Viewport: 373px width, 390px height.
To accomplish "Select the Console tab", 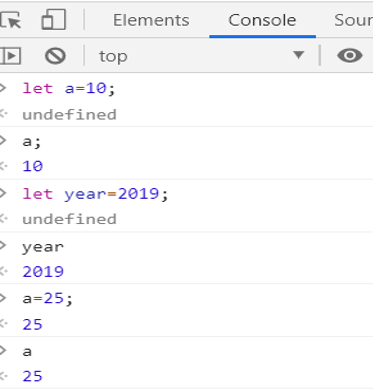I will pos(262,20).
